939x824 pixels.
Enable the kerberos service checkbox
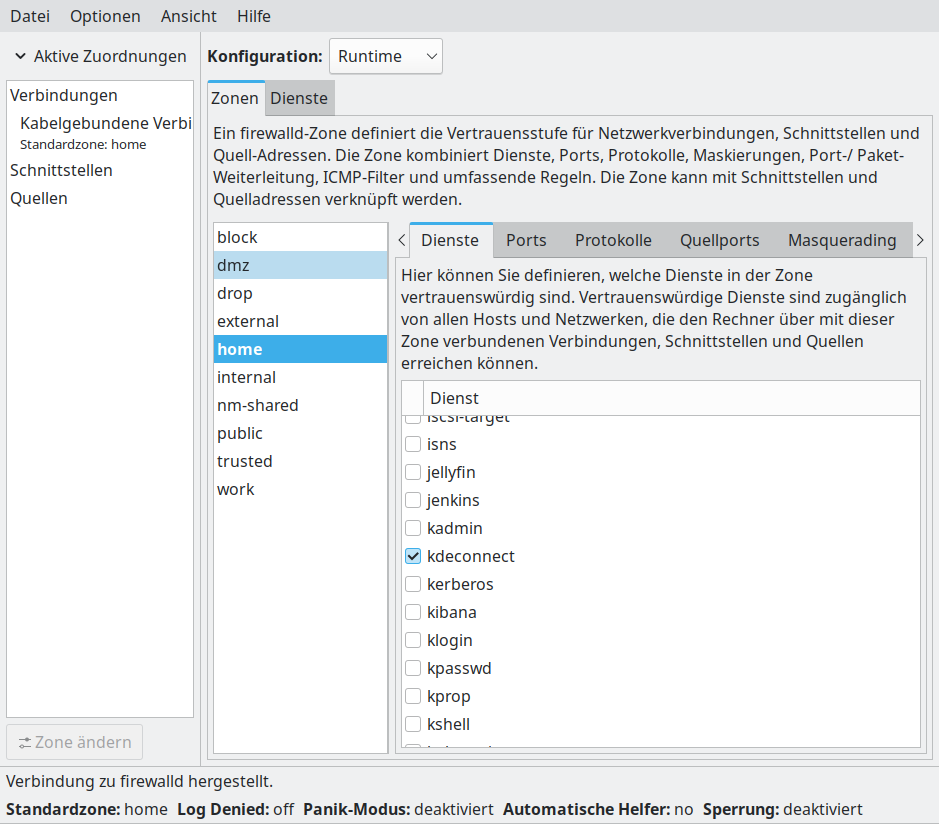(x=413, y=584)
